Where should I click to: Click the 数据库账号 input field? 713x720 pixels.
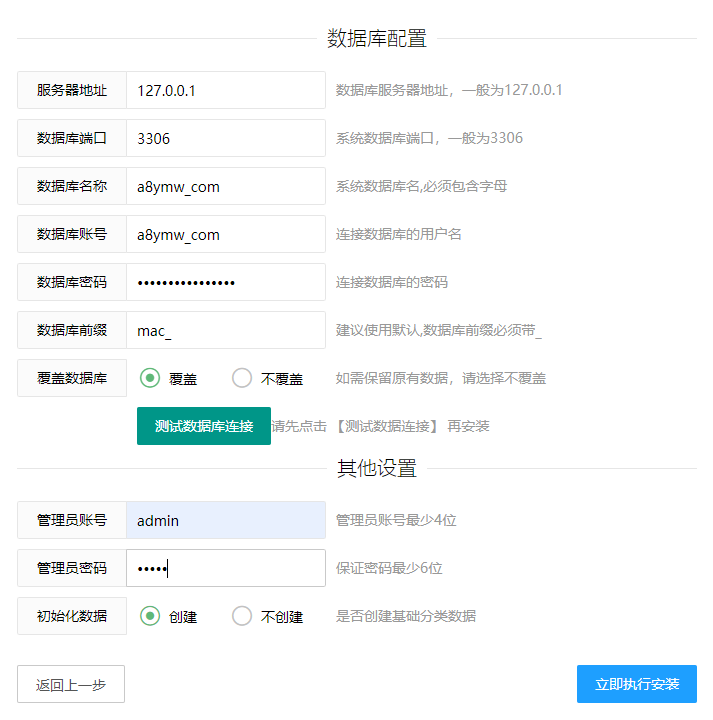pyautogui.click(x=226, y=234)
